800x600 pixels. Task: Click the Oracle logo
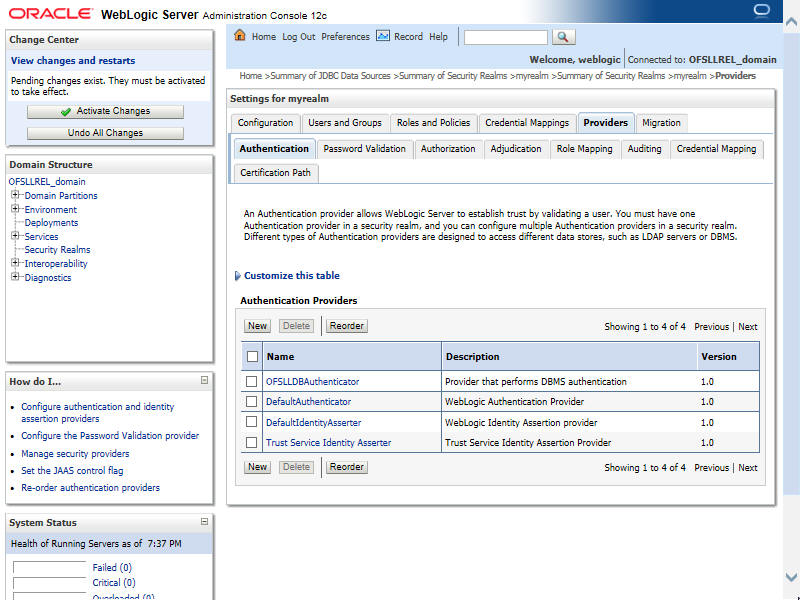pyautogui.click(x=51, y=14)
